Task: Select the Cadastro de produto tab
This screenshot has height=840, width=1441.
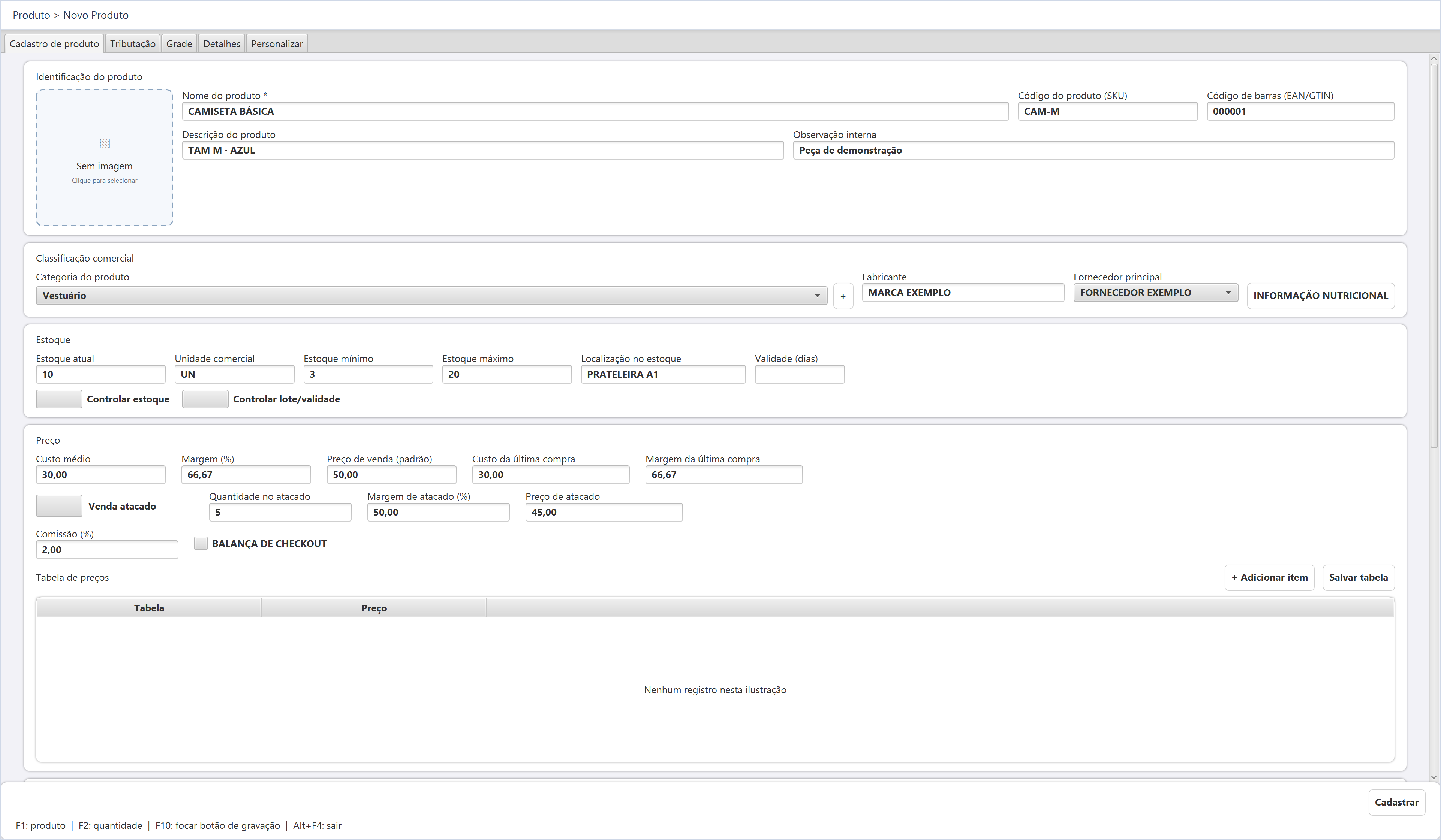Action: pos(54,44)
